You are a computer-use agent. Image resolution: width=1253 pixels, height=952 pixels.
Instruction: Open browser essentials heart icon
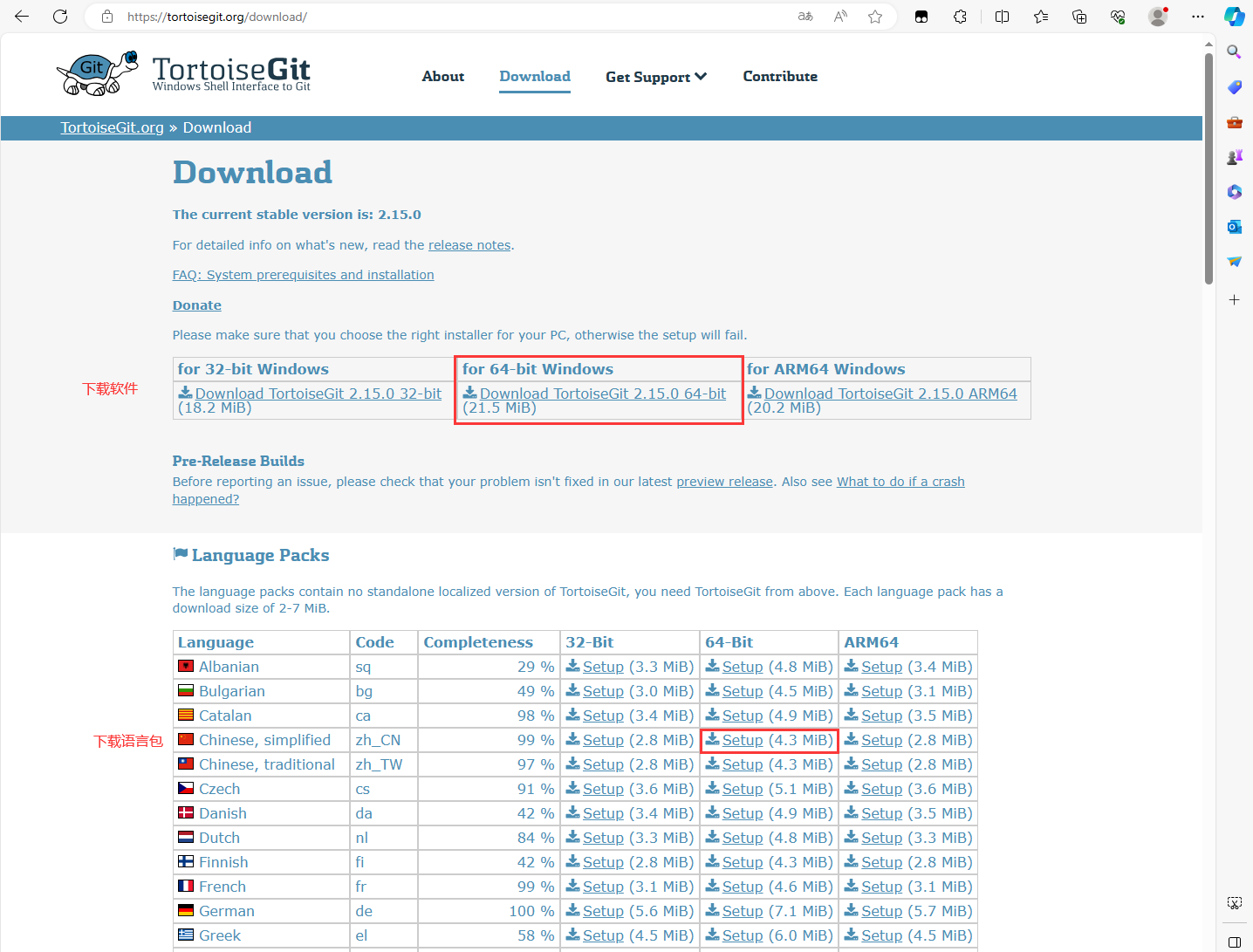coord(1118,17)
